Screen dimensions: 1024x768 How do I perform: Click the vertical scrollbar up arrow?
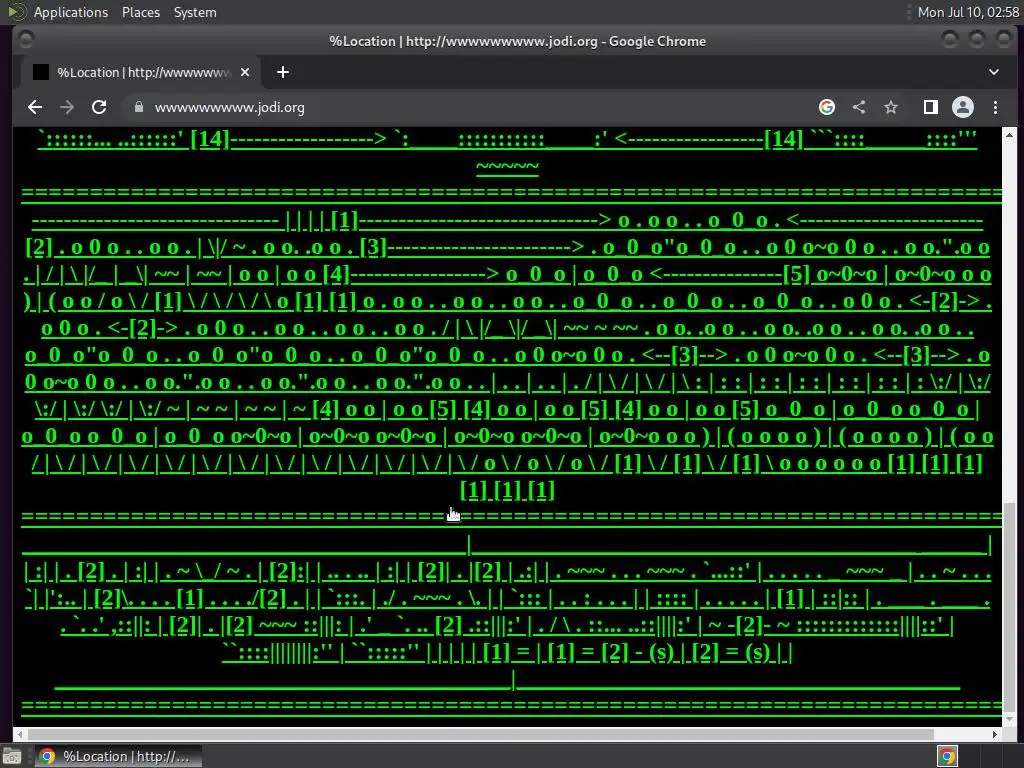1009,135
